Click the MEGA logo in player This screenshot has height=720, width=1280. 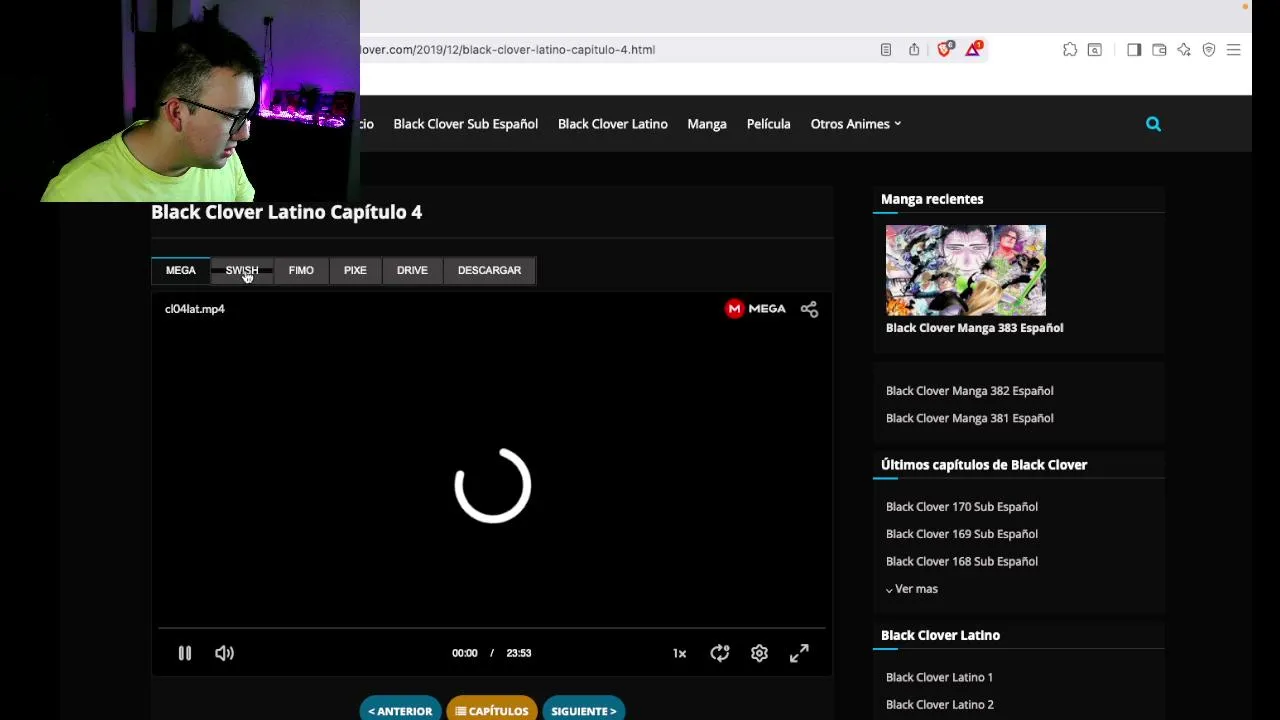pyautogui.click(x=755, y=309)
